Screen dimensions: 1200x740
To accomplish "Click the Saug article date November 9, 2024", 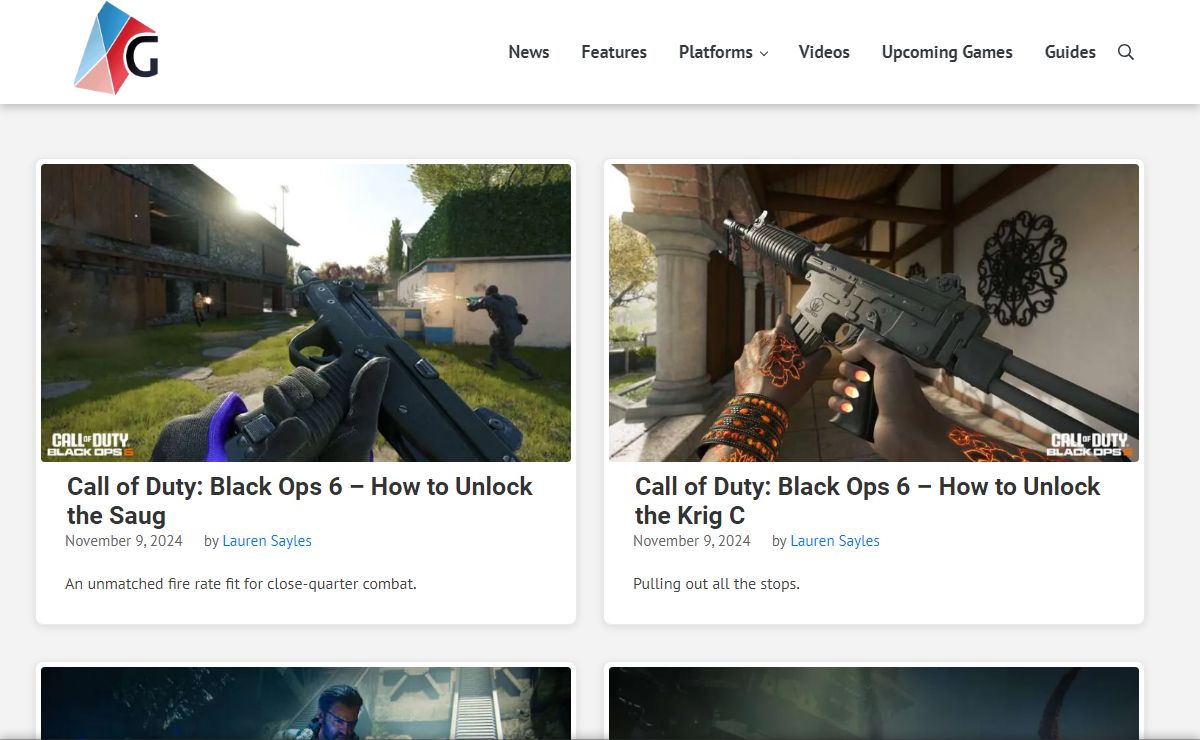I will coord(124,541).
